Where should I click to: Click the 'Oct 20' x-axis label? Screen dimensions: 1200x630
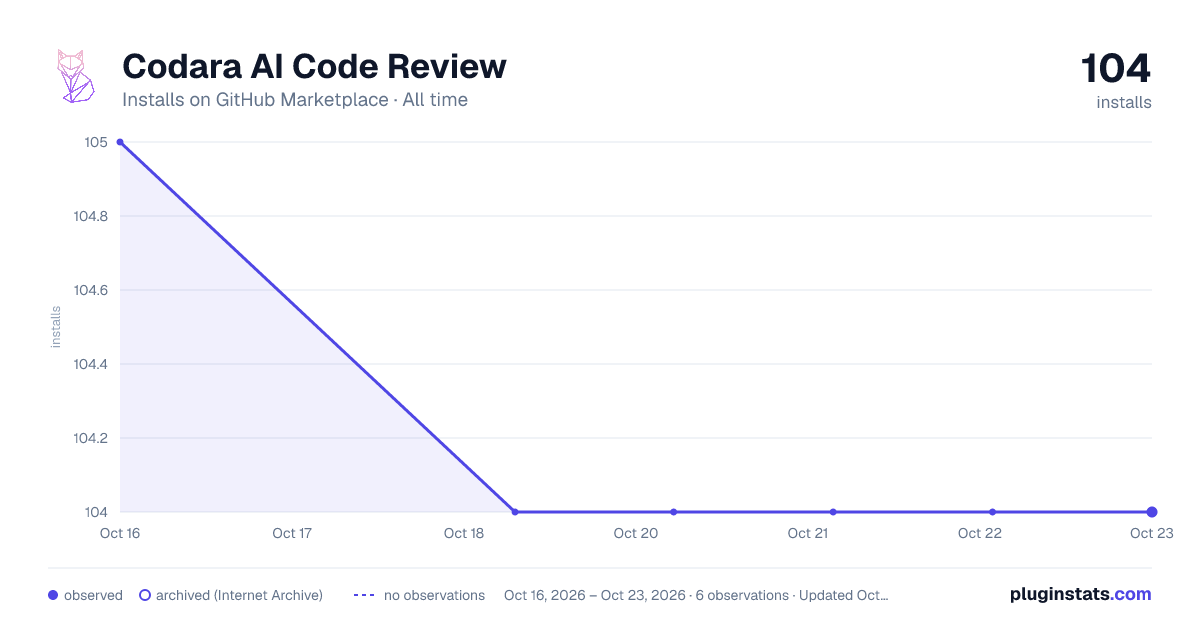pyautogui.click(x=636, y=533)
